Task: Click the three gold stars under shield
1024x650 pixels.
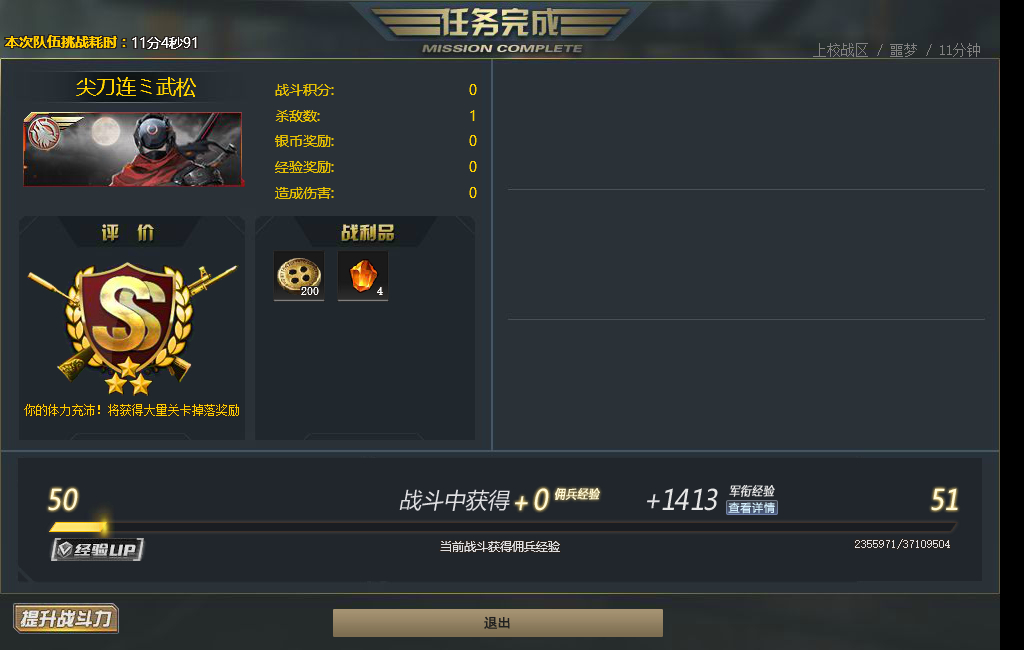Action: tap(129, 377)
